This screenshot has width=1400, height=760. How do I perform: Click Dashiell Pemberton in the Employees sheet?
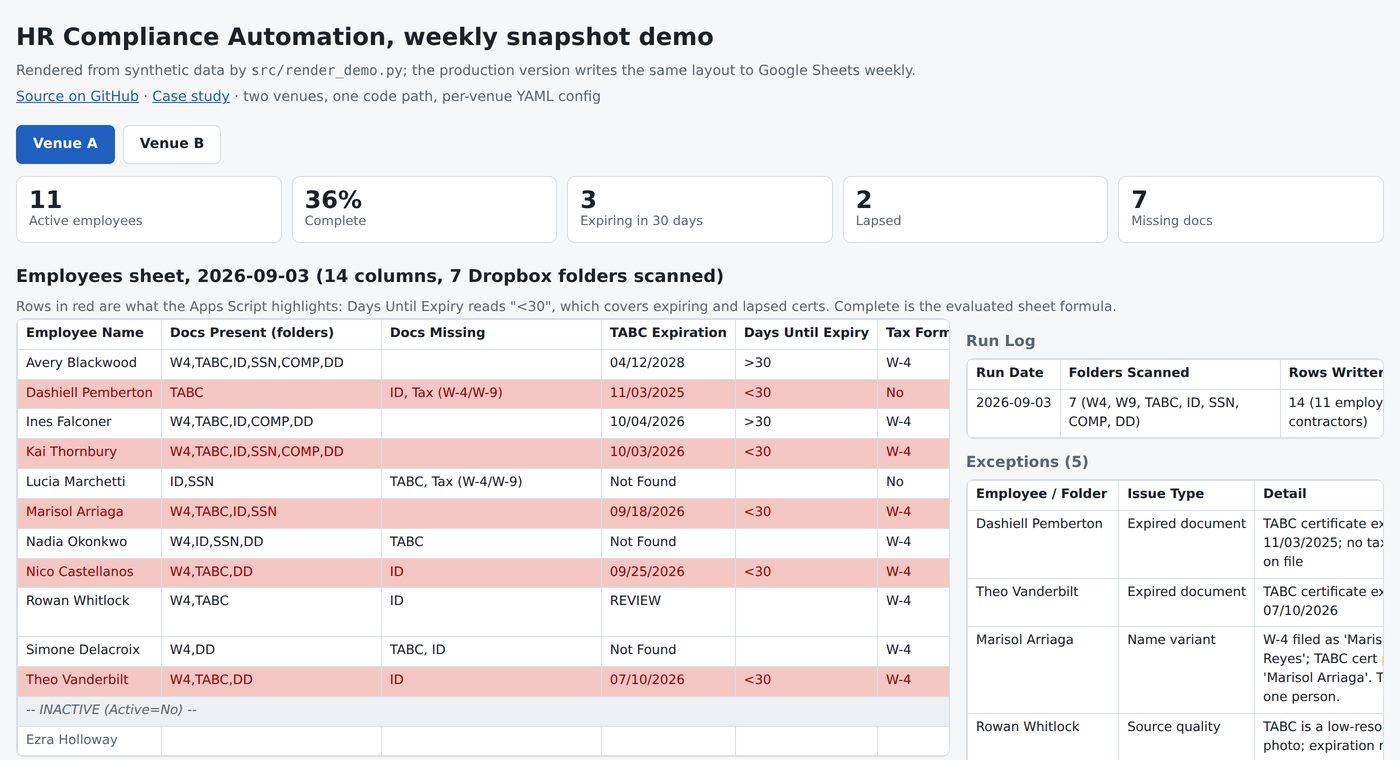click(x=89, y=393)
